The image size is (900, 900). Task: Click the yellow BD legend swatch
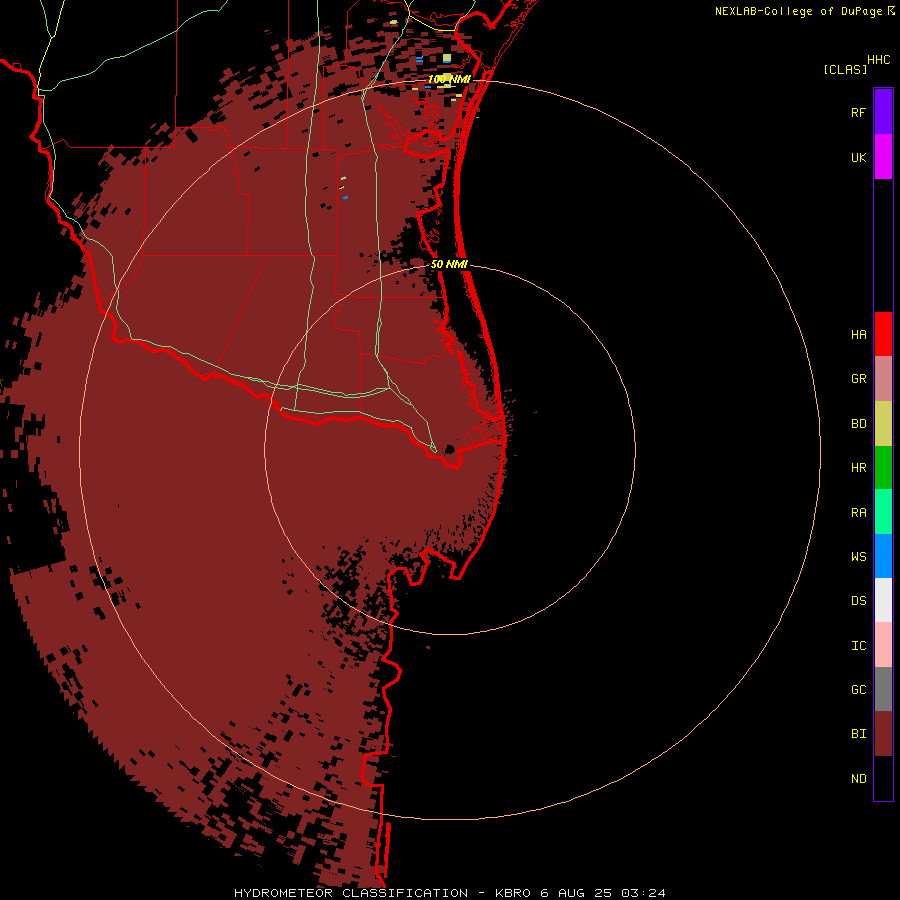tap(883, 424)
